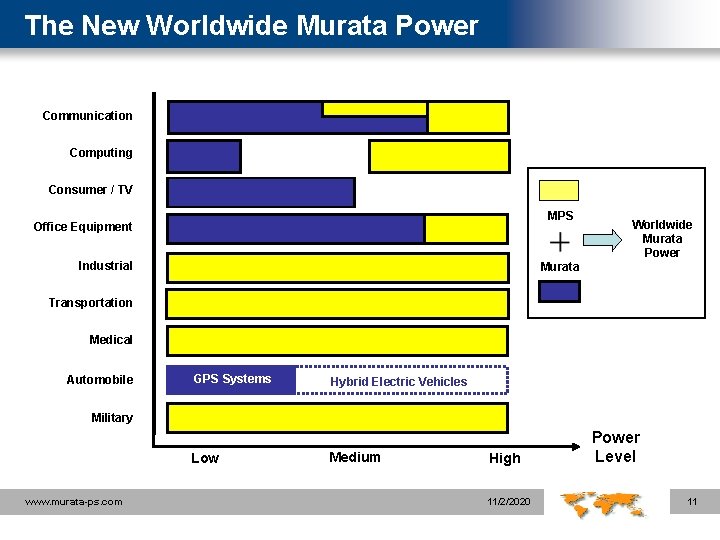Screen dimensions: 720x540
Task: Click the 'MPS' legend label
Action: (x=560, y=216)
